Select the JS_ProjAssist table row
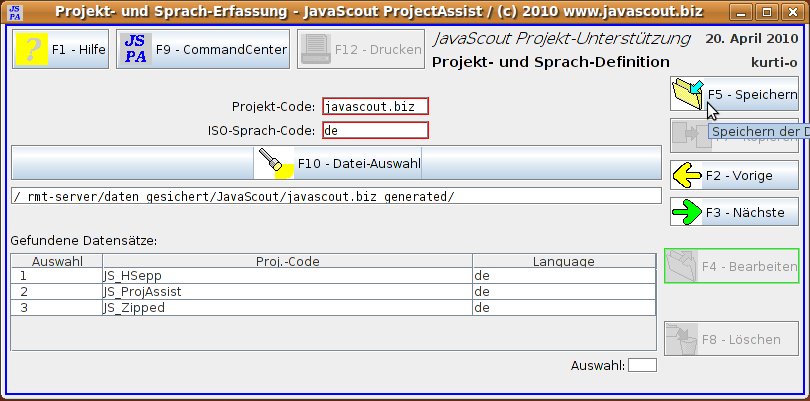This screenshot has height=401, width=810. (x=286, y=291)
